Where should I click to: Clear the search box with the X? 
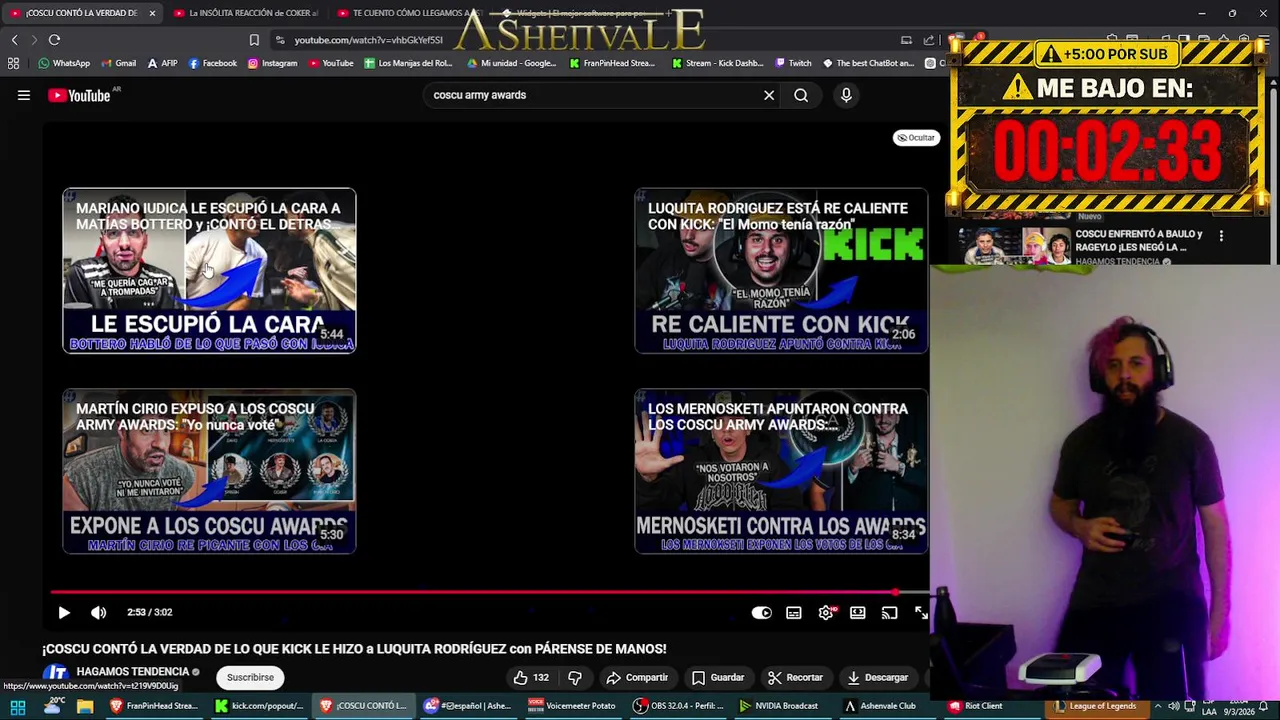pos(769,95)
